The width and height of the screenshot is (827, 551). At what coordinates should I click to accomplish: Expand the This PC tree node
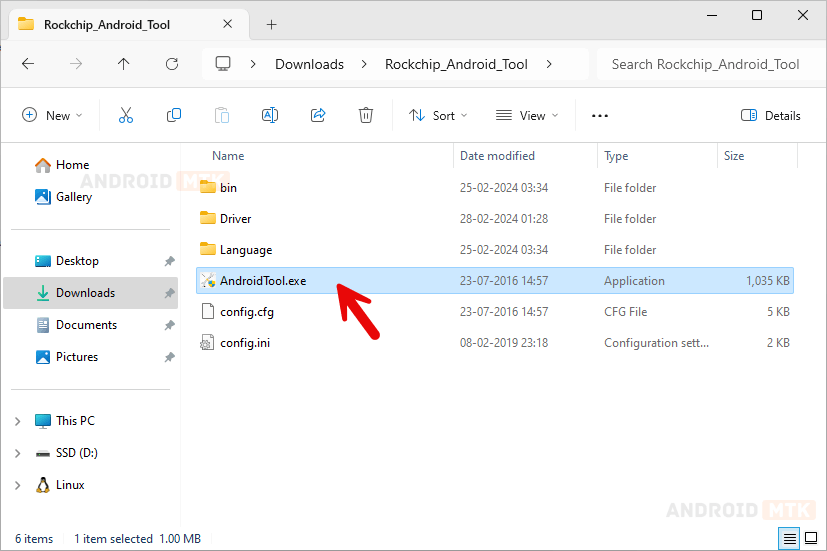(x=18, y=421)
